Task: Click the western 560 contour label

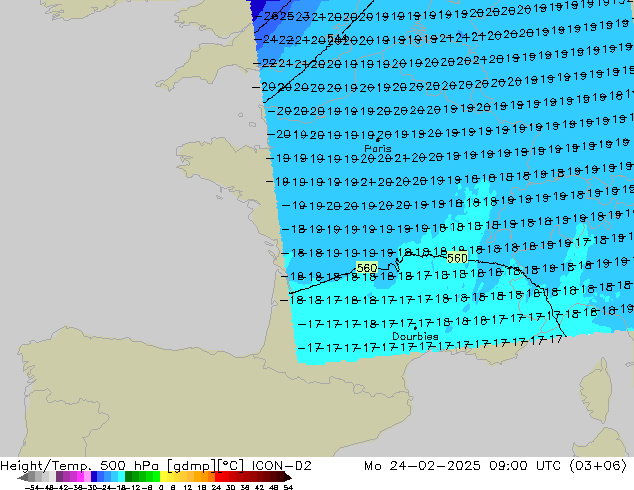Action: click(x=367, y=268)
